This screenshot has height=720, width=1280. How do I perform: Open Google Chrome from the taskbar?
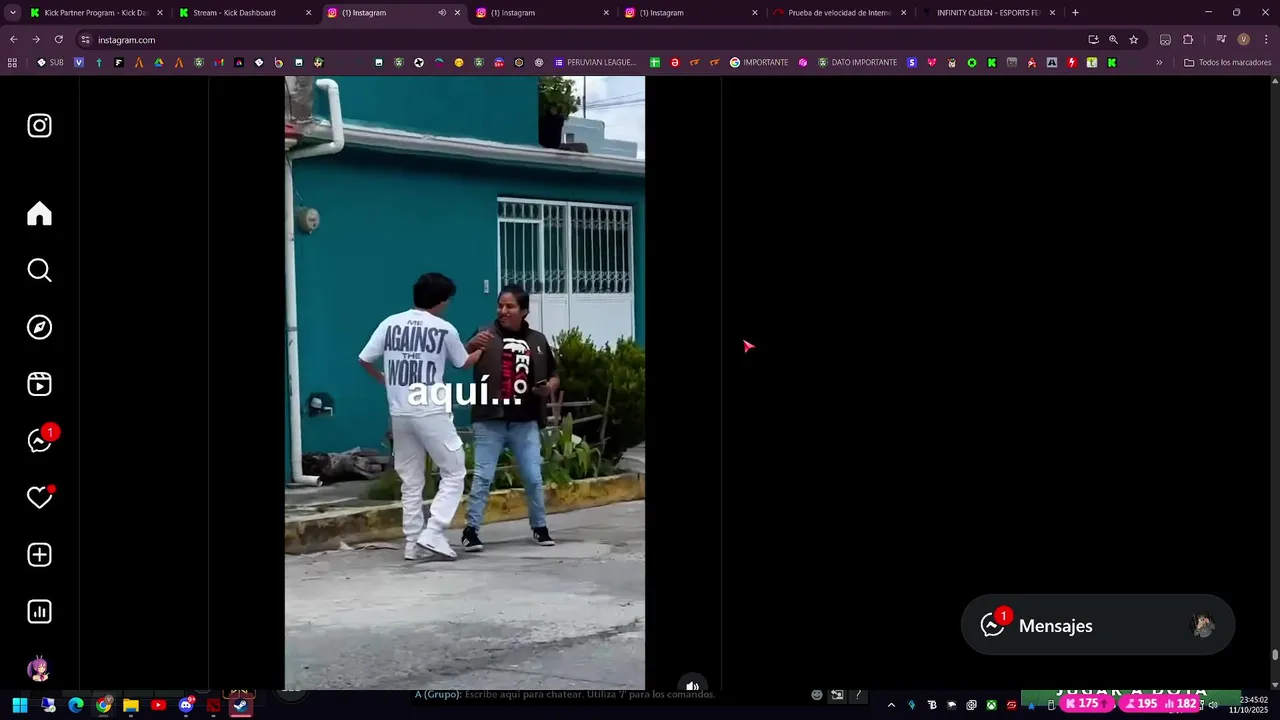click(x=103, y=705)
